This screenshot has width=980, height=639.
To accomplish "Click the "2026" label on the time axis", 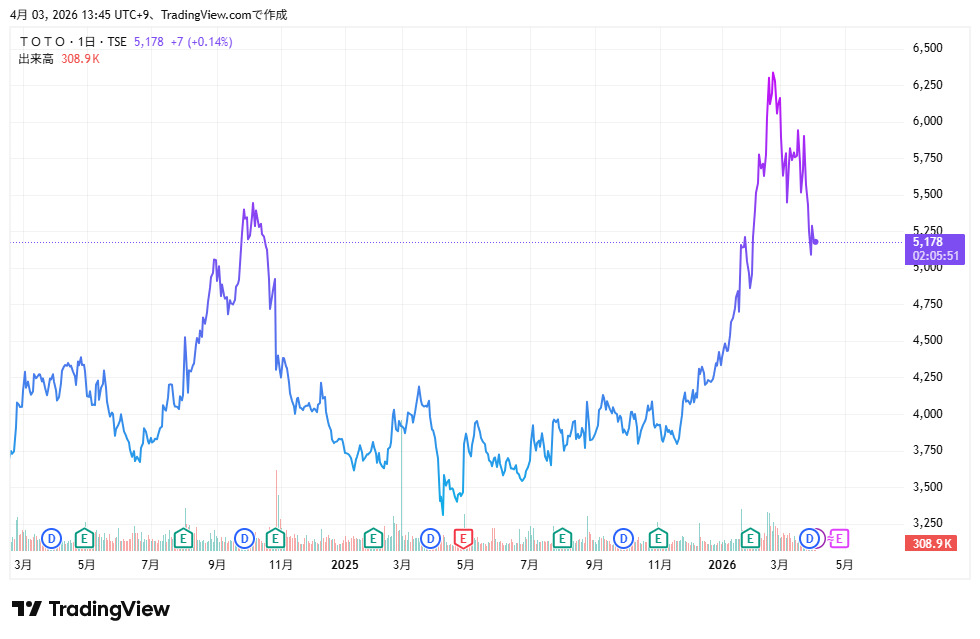I will coord(723,564).
